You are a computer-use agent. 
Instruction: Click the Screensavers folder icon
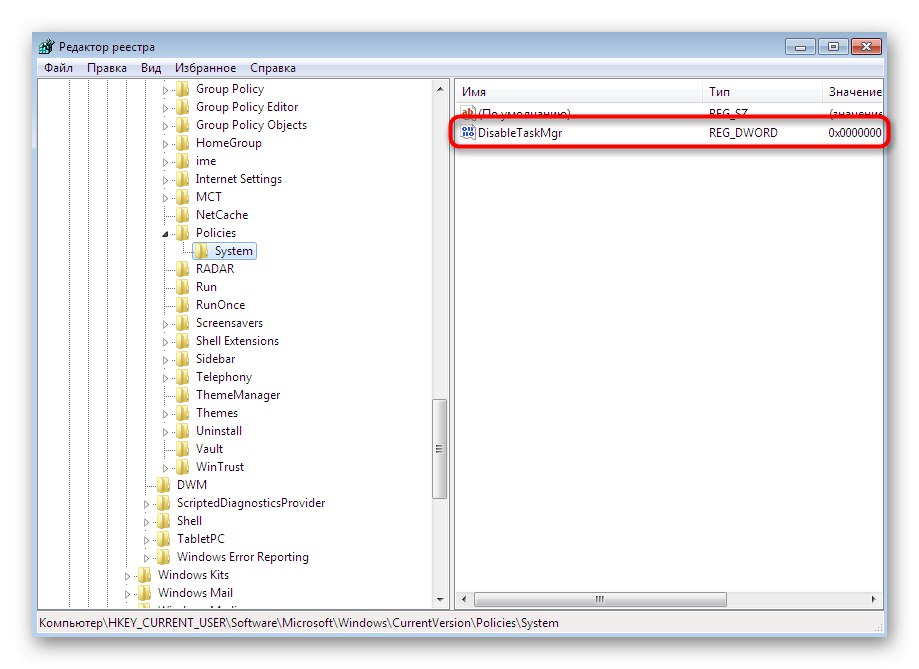click(x=183, y=323)
